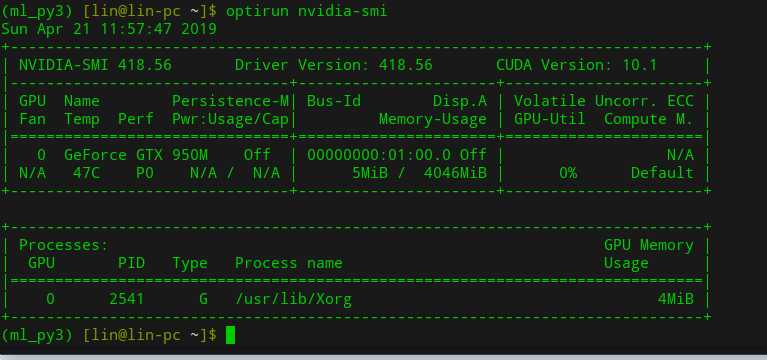The image size is (767, 360).
Task: Click the '/usr/lib/Xorg' process name
Action: point(293,299)
